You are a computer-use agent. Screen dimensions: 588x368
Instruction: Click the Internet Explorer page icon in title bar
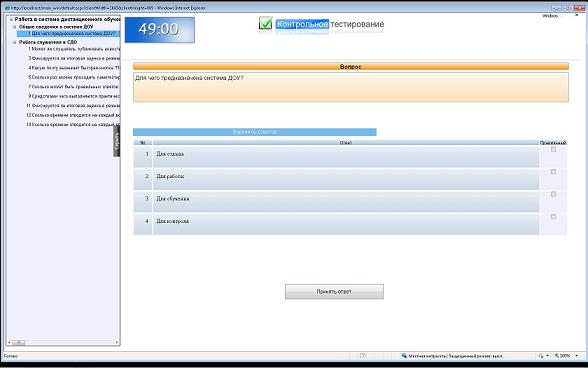(7, 8)
